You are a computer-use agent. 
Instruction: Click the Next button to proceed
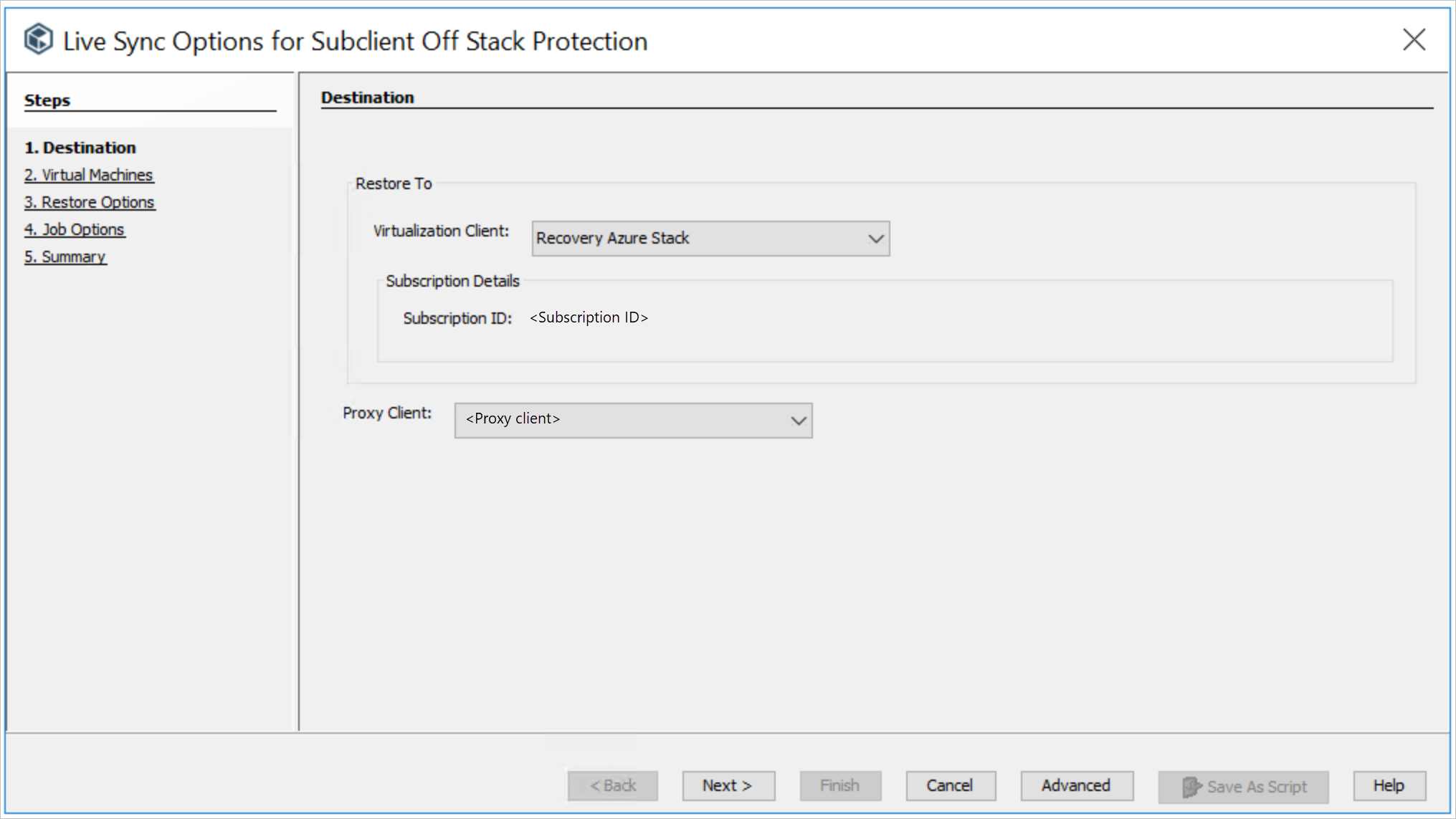coord(728,785)
